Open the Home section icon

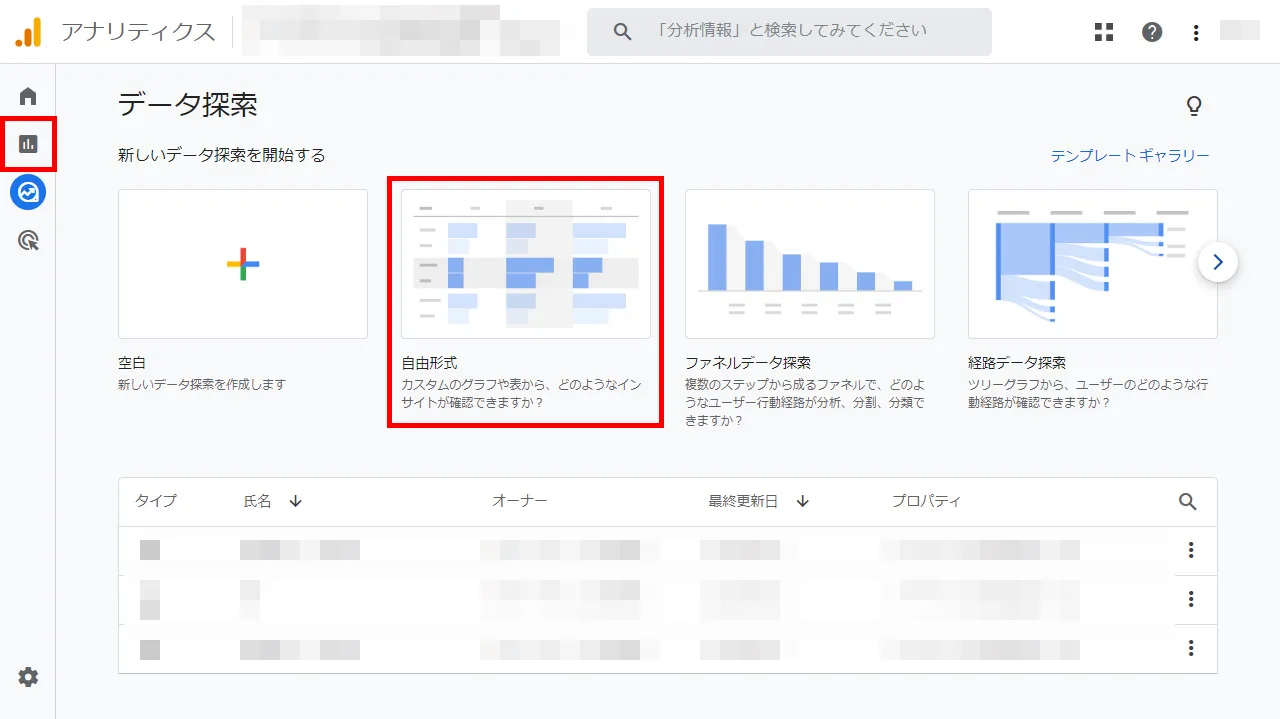tap(27, 95)
